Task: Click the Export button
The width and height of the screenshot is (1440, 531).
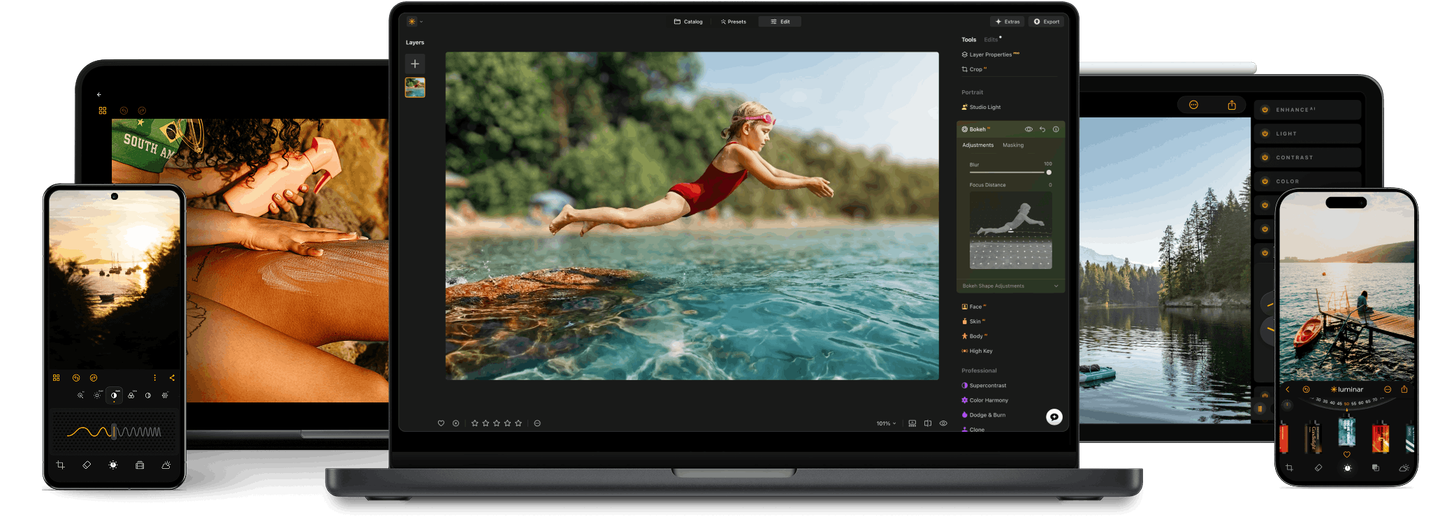Action: pos(1046,21)
